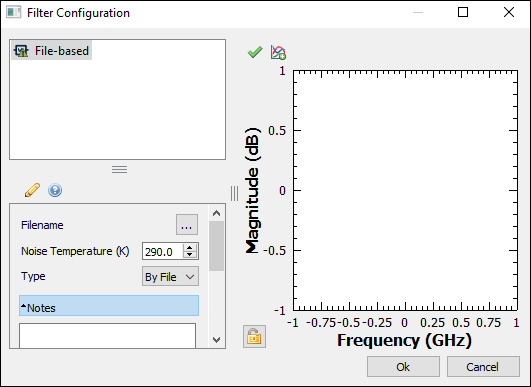The height and width of the screenshot is (387, 531).
Task: Click the Magnitude (dB) axis label
Action: 252,191
